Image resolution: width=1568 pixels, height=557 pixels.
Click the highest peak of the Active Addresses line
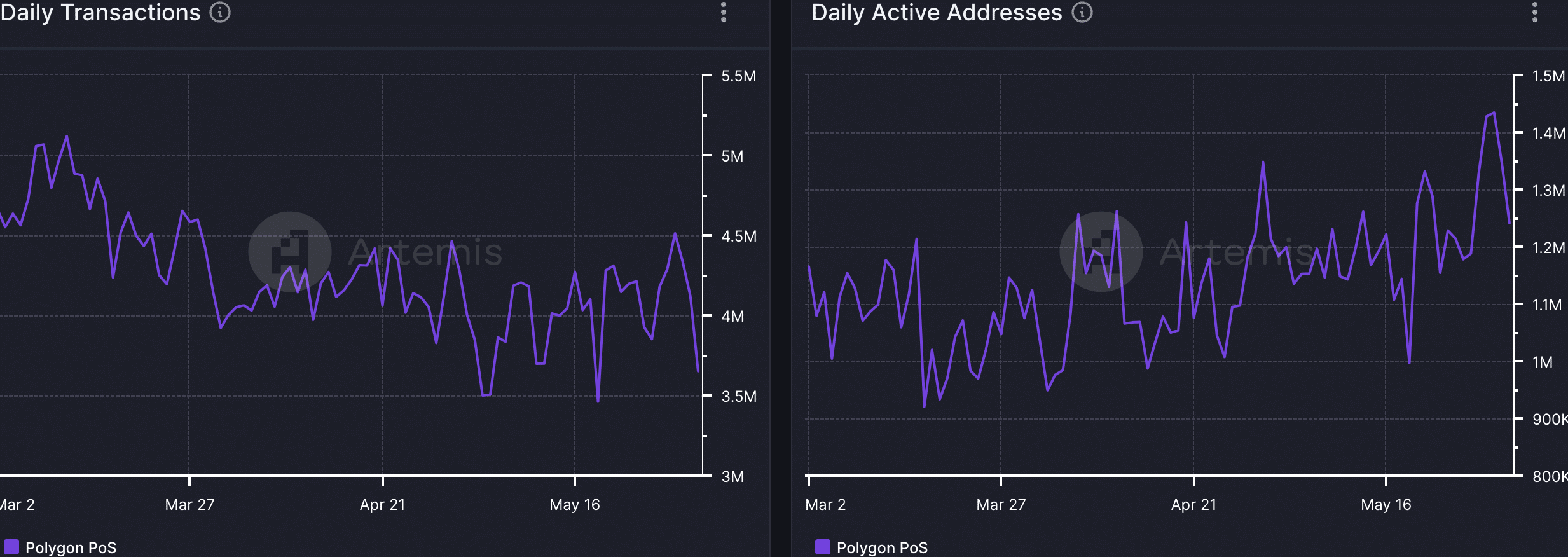pos(1494,113)
